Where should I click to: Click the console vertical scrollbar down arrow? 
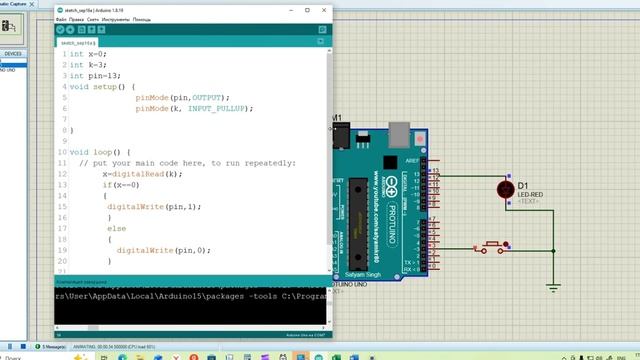click(x=329, y=322)
